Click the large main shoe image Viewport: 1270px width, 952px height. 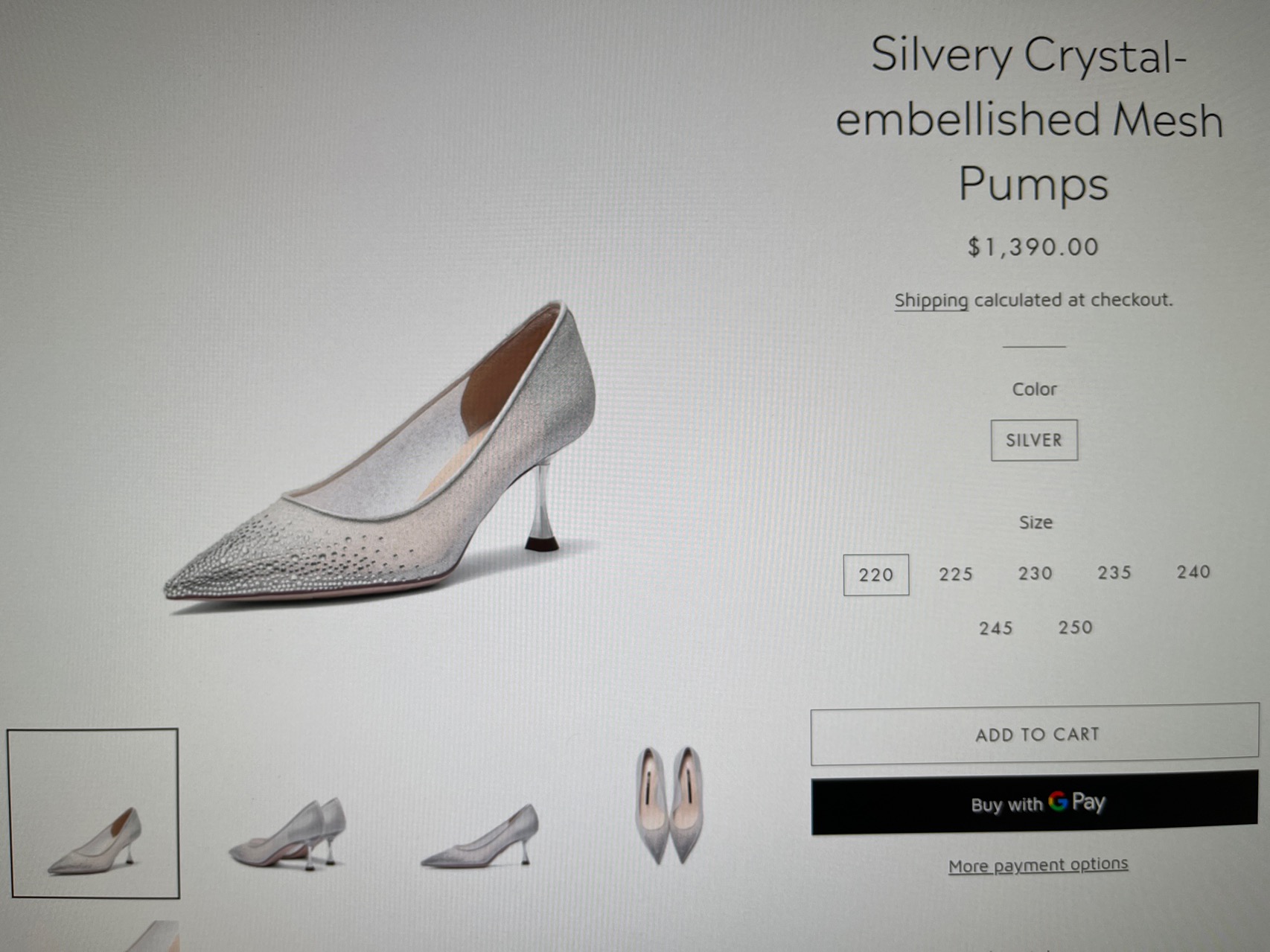point(380,461)
